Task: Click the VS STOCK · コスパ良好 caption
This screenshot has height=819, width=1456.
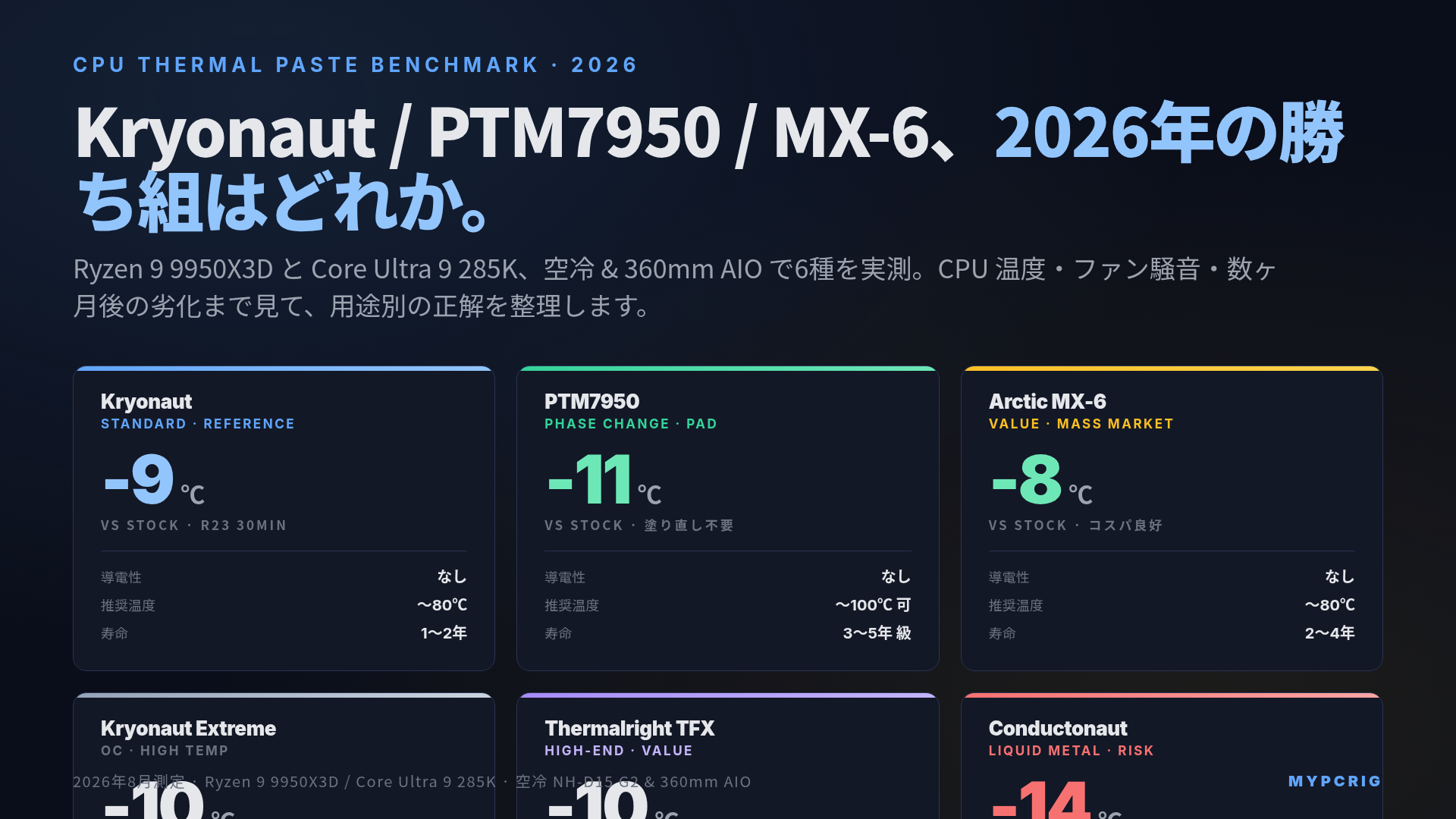Action: (1075, 526)
